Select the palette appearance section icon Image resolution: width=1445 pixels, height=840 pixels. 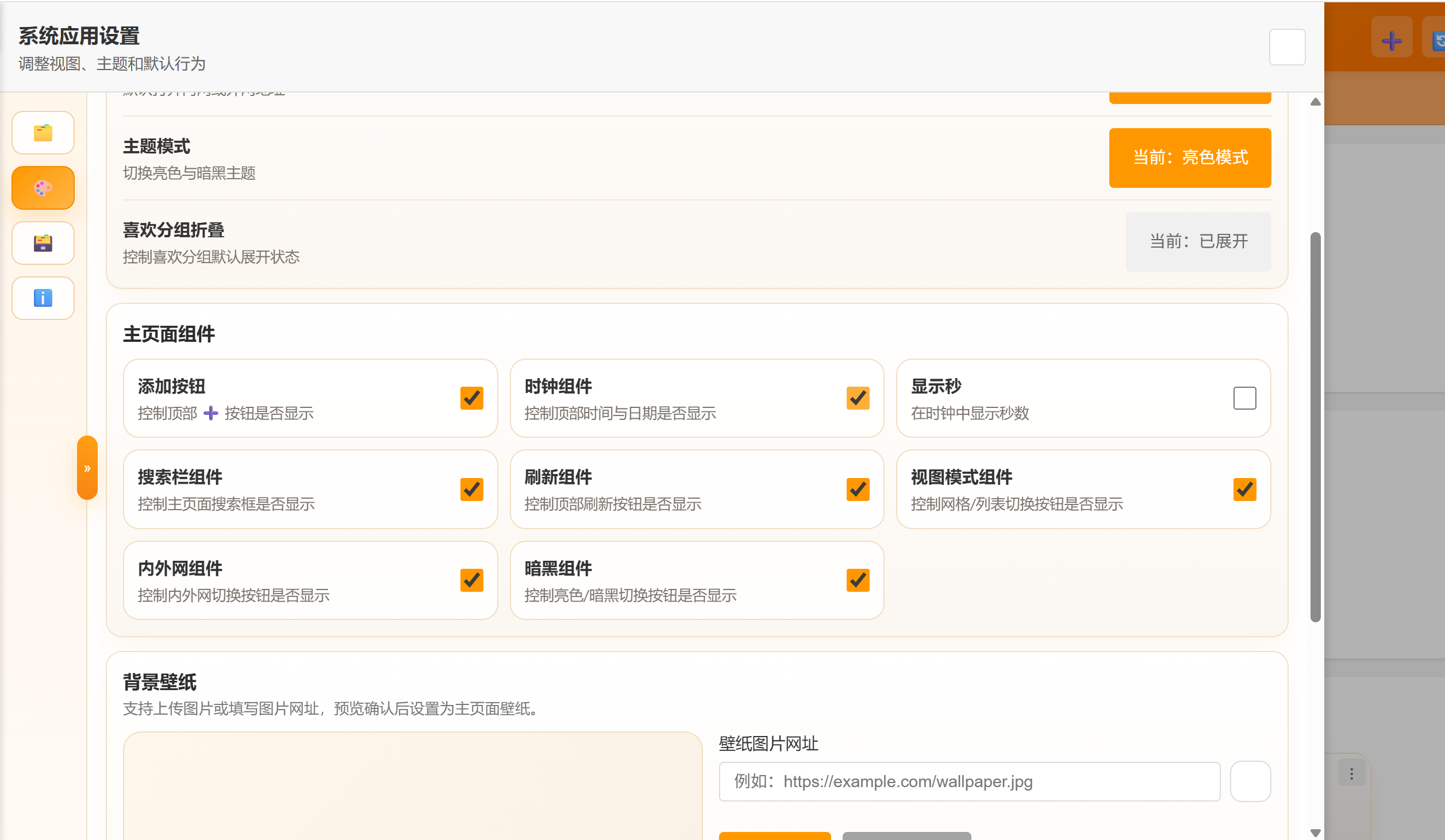coord(43,188)
